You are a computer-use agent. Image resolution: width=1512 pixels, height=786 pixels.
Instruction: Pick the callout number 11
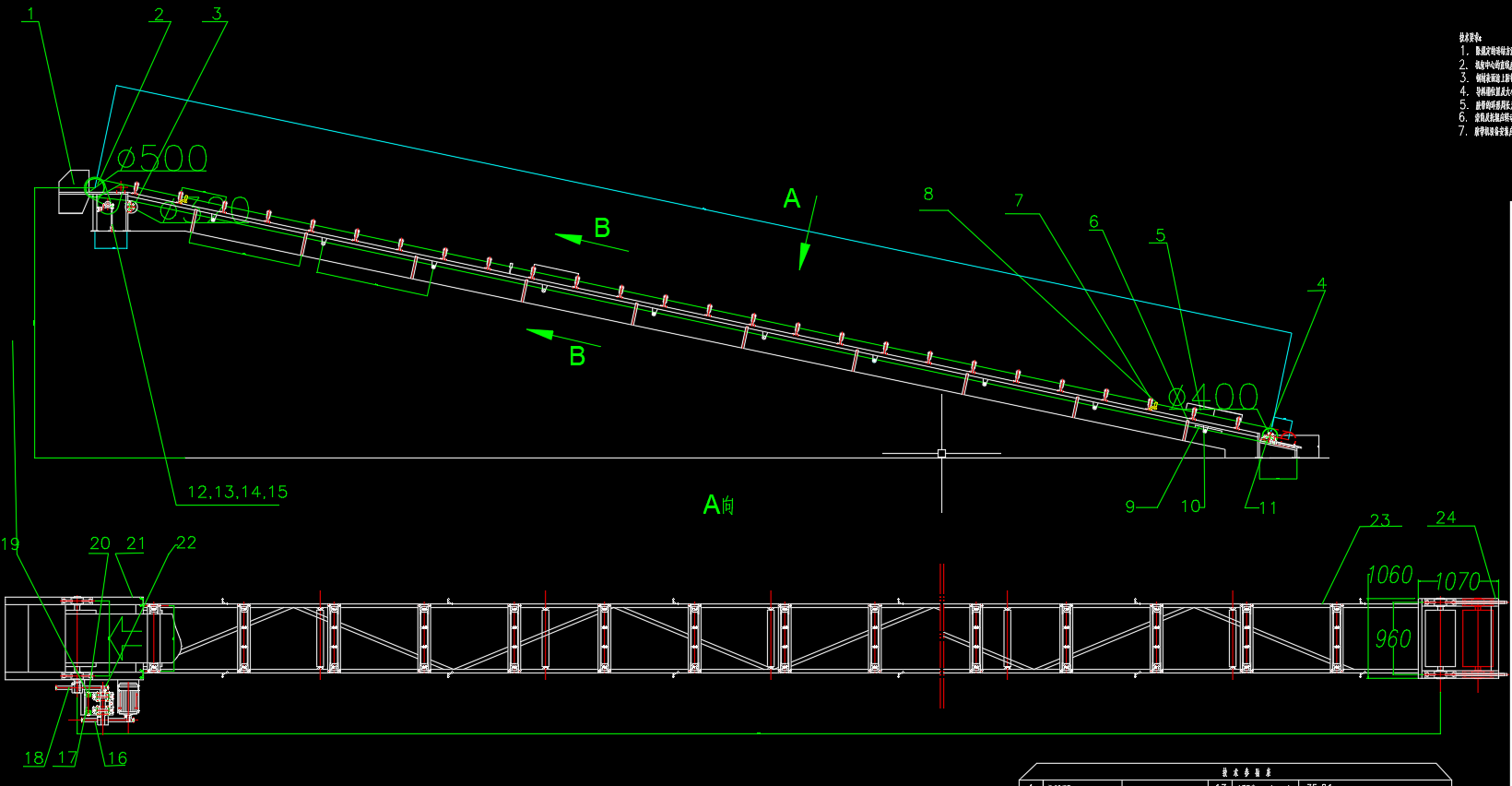[x=1268, y=507]
